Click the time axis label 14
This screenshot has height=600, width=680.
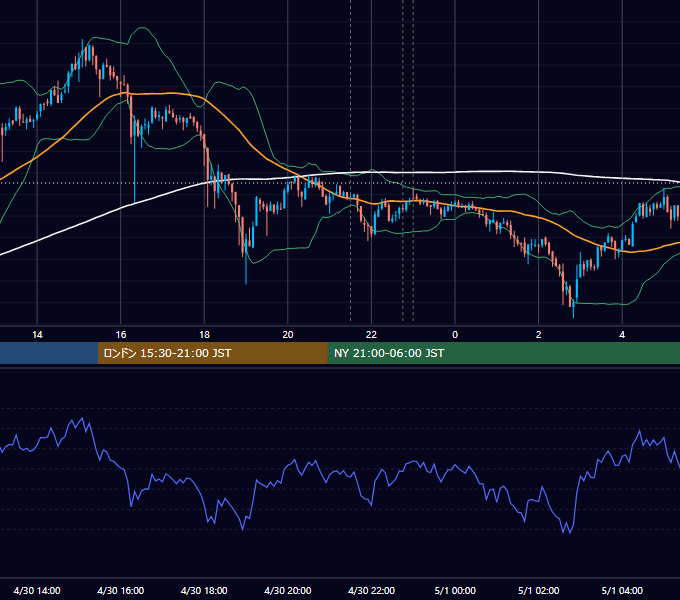(x=37, y=335)
